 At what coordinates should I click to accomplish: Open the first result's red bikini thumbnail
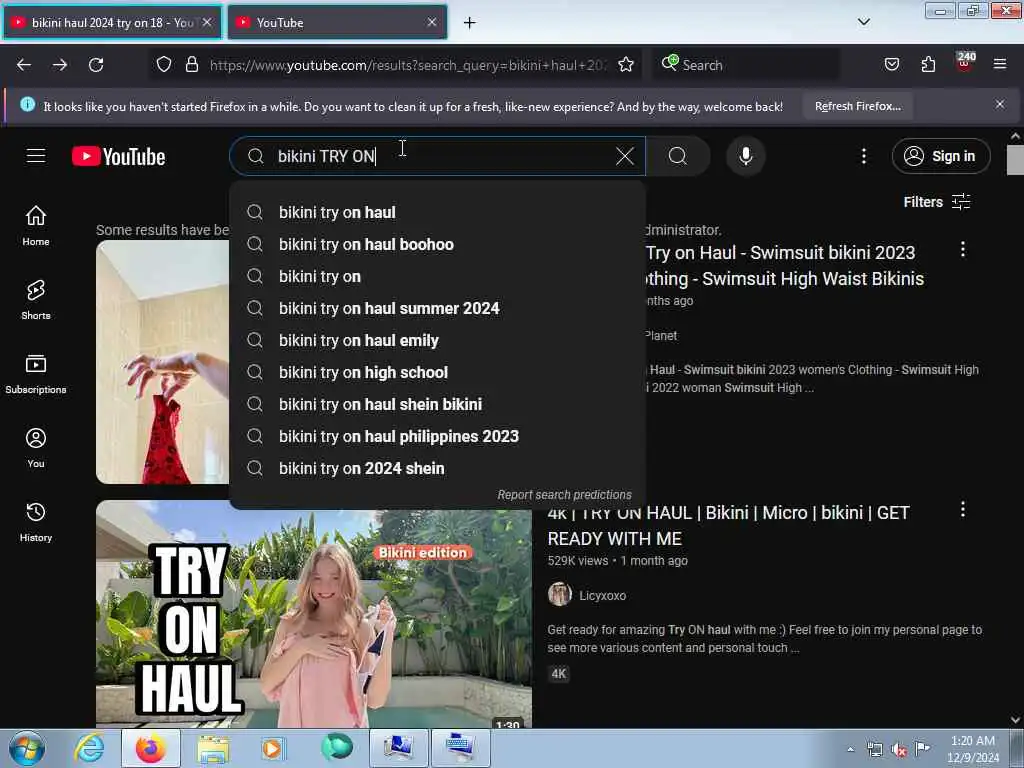(163, 362)
